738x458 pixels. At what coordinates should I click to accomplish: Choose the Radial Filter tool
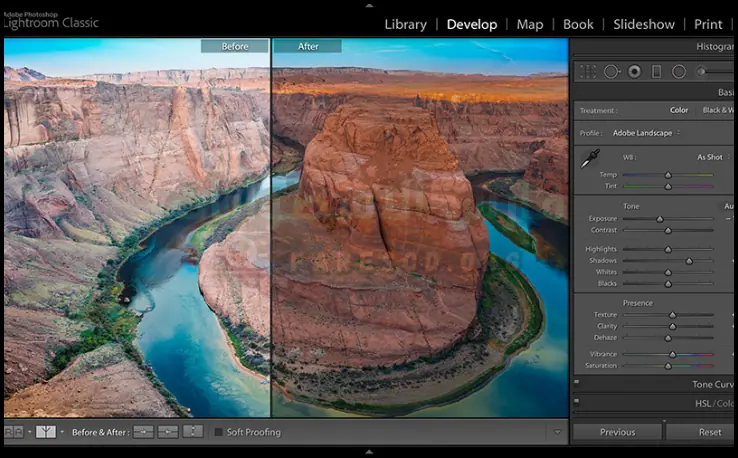pyautogui.click(x=679, y=72)
